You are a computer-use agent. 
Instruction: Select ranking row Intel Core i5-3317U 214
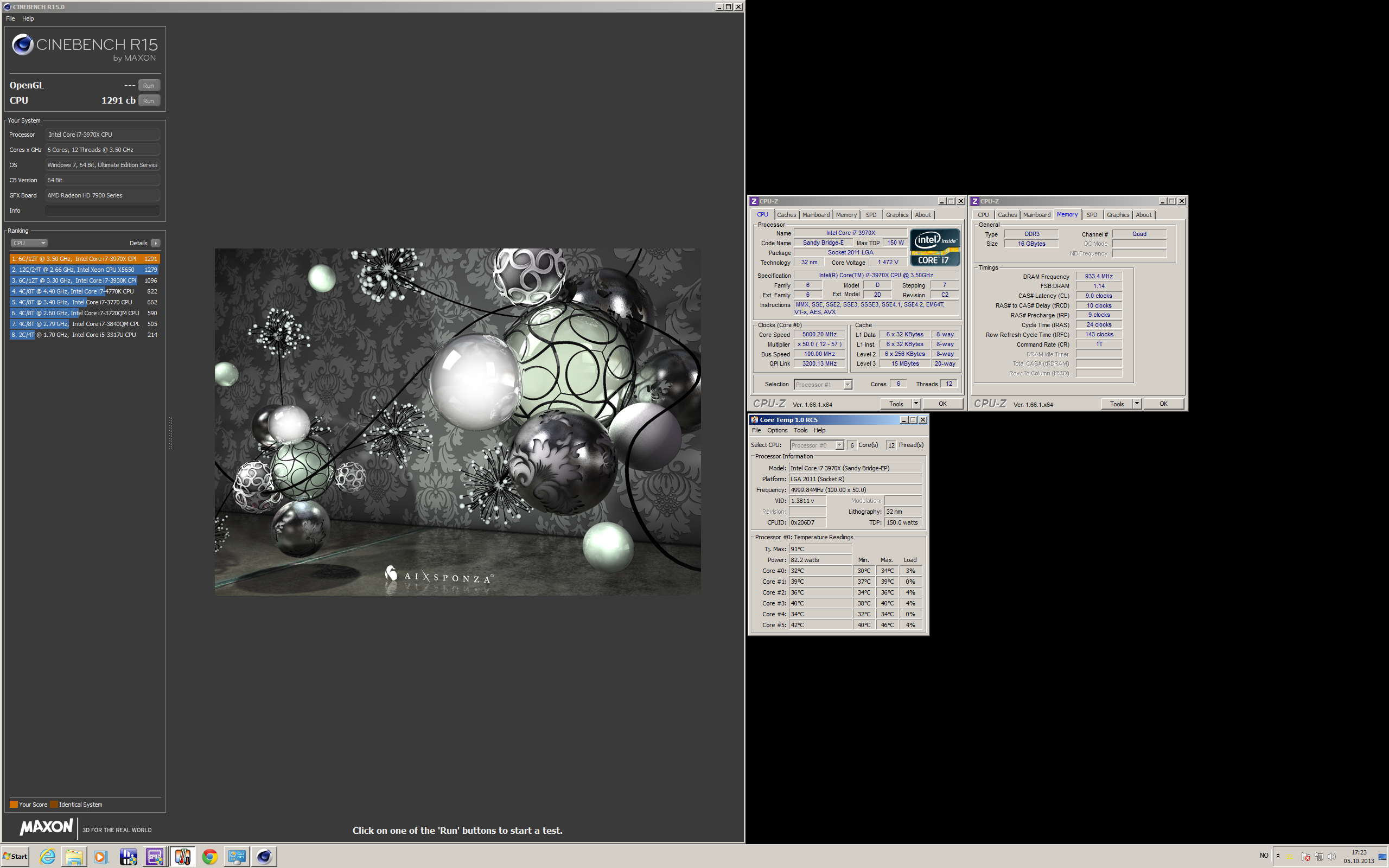click(85, 335)
